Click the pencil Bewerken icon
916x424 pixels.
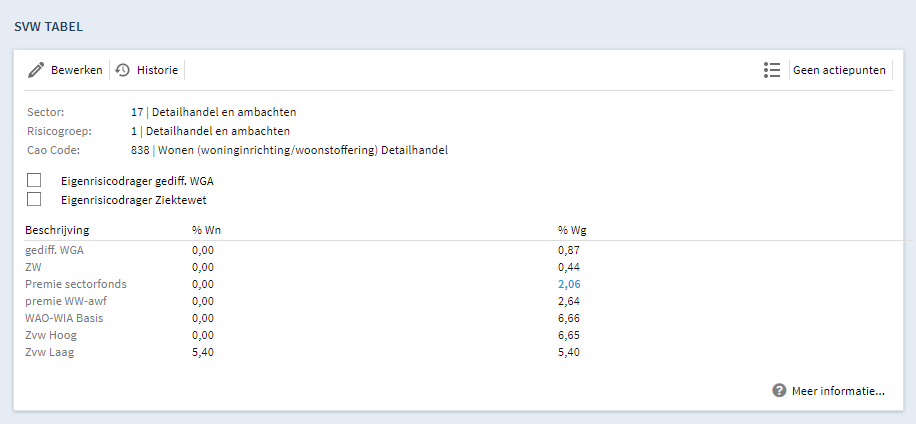36,70
